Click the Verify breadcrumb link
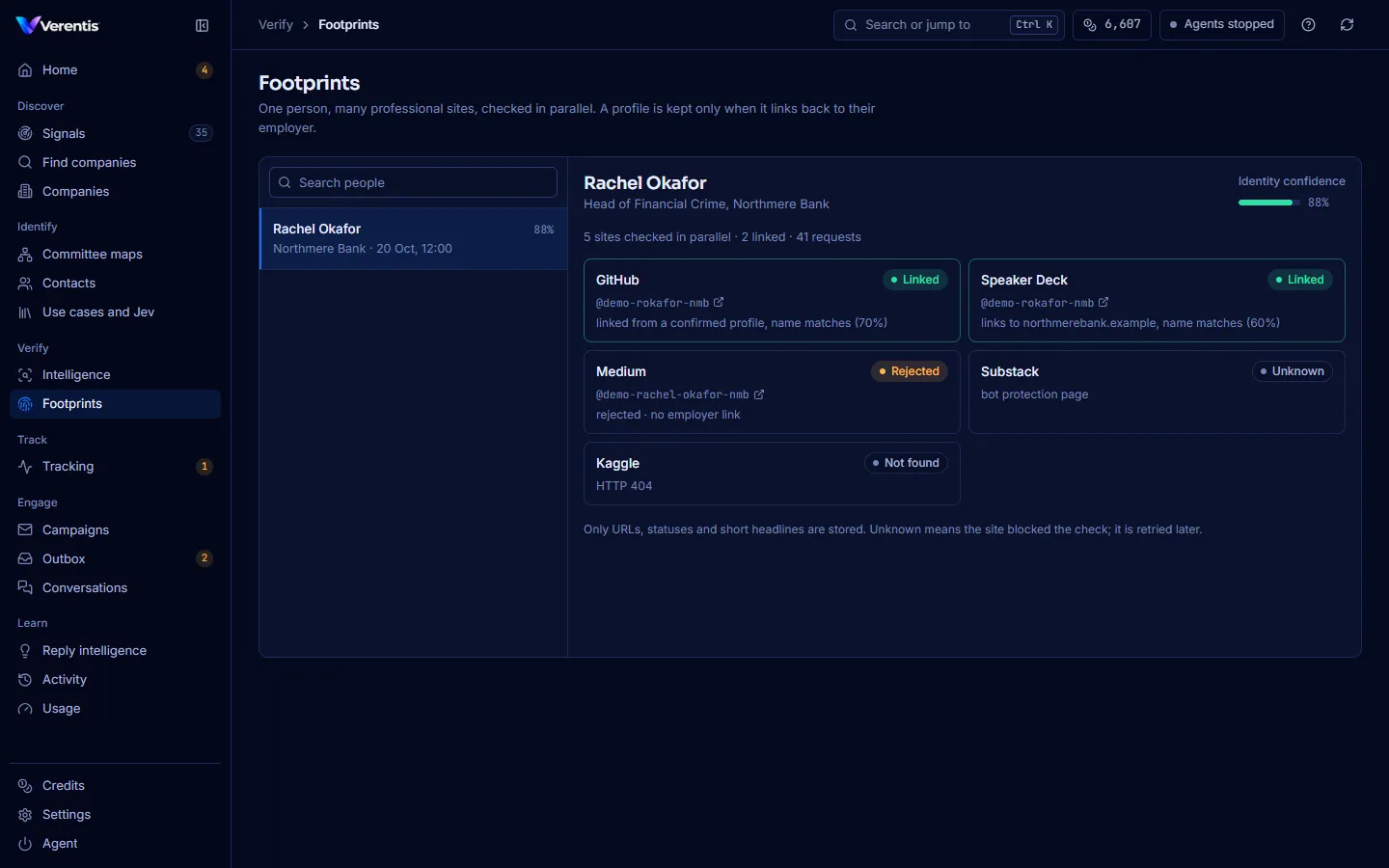Image resolution: width=1389 pixels, height=868 pixels. [276, 25]
